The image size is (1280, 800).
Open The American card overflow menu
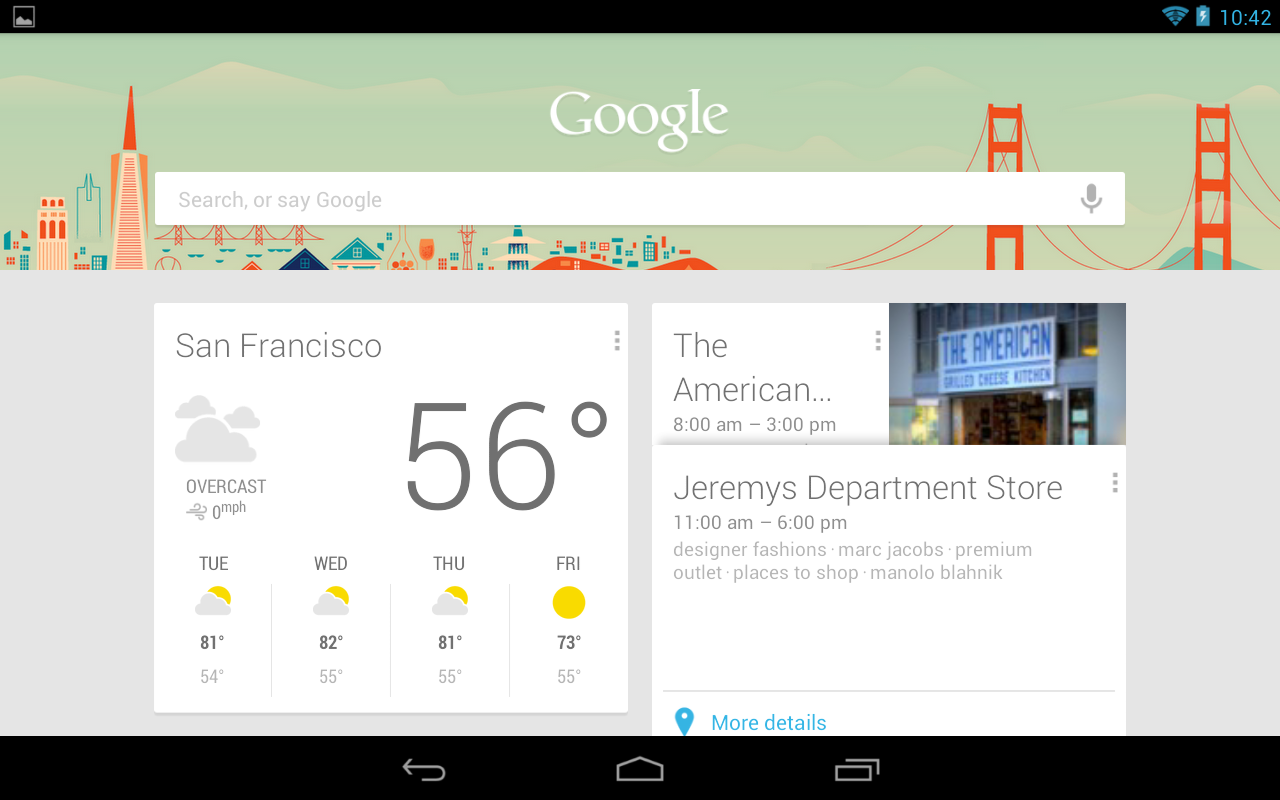(878, 341)
